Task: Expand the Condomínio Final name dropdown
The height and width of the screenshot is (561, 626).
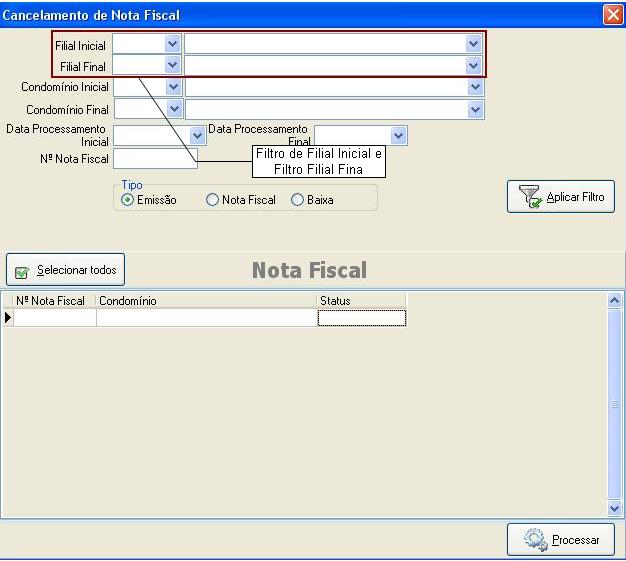Action: 475,109
